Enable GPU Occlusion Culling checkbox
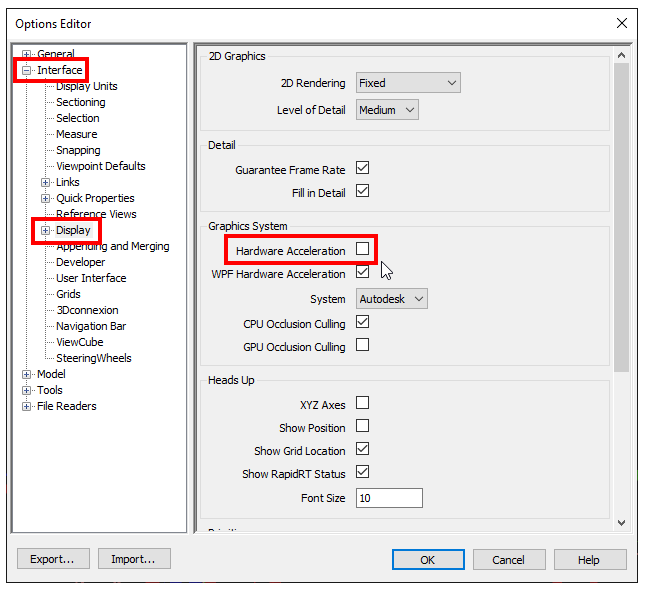This screenshot has height=590, width=645. (362, 345)
